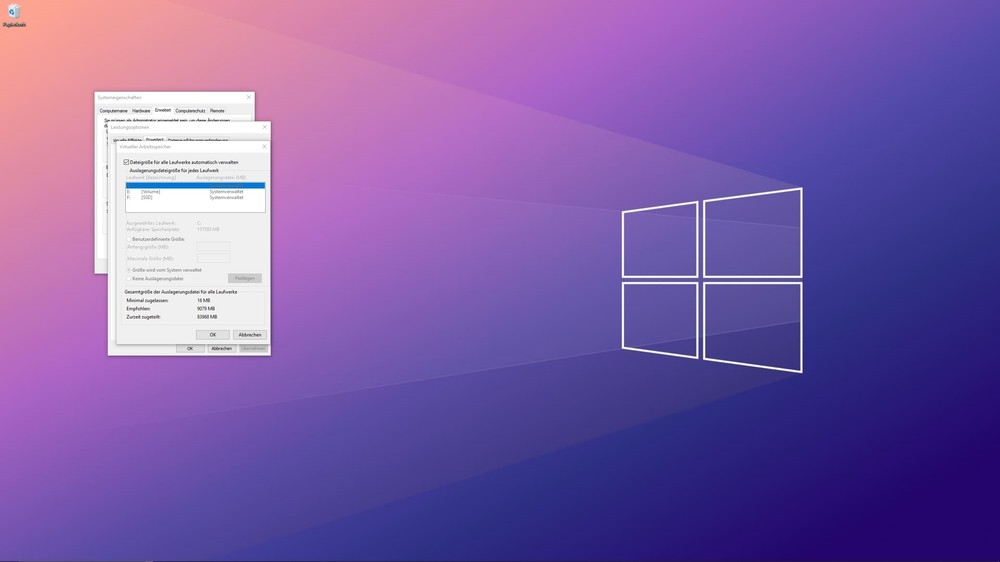Click the 16 MB minimum value
The width and height of the screenshot is (1000, 562).
coord(203,300)
